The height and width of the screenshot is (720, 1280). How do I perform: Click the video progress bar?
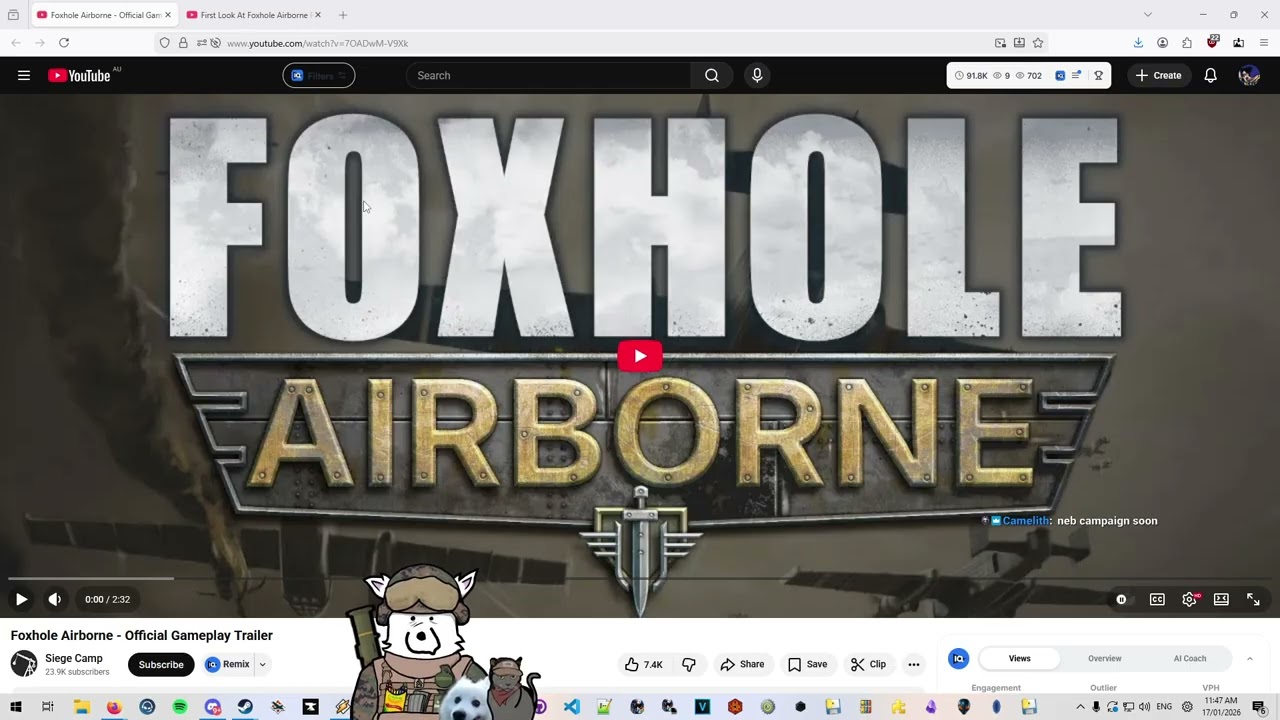click(x=640, y=578)
